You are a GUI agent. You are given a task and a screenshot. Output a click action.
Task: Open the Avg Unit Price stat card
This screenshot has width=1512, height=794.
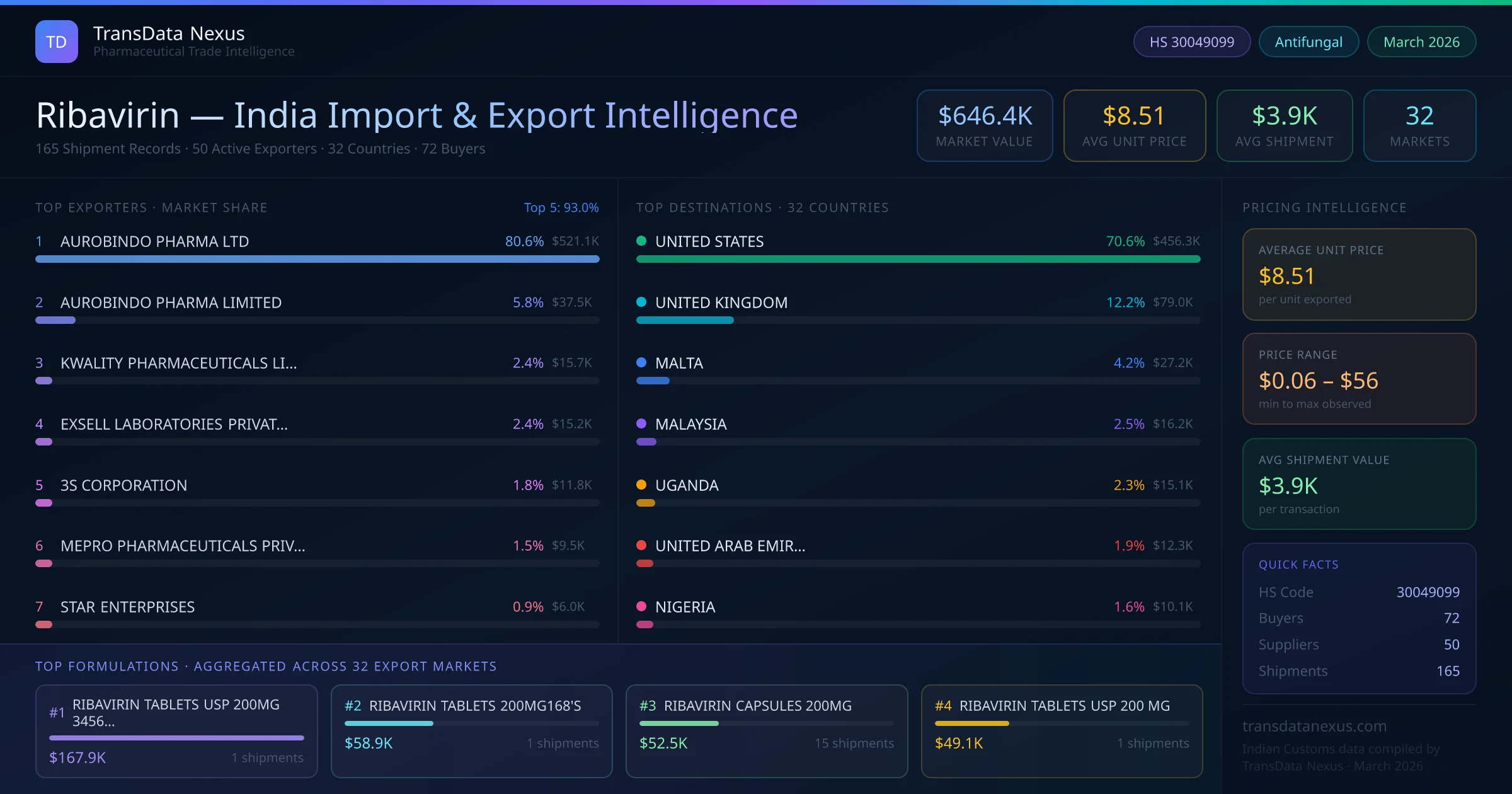(x=1134, y=125)
